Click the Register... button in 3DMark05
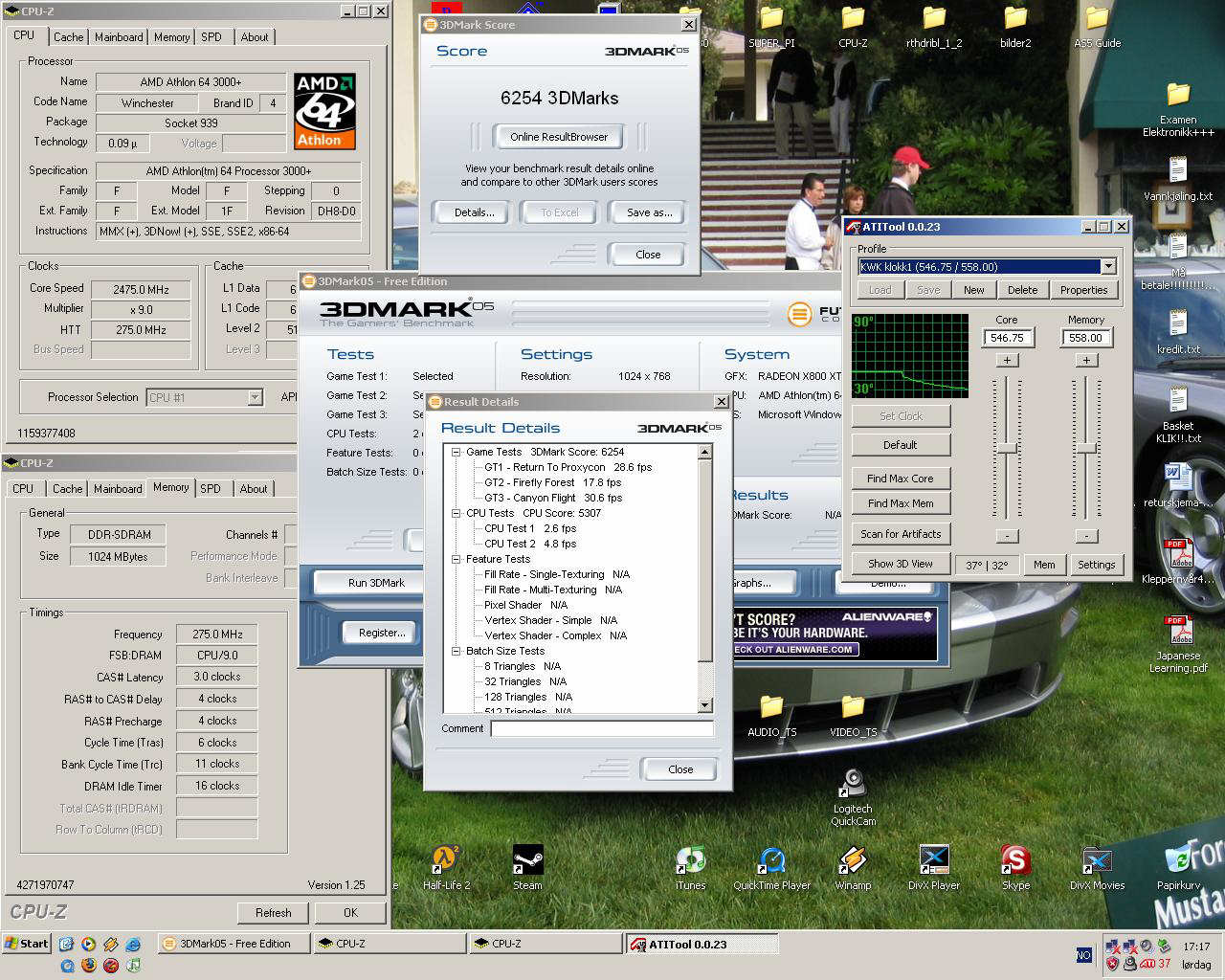 click(382, 633)
